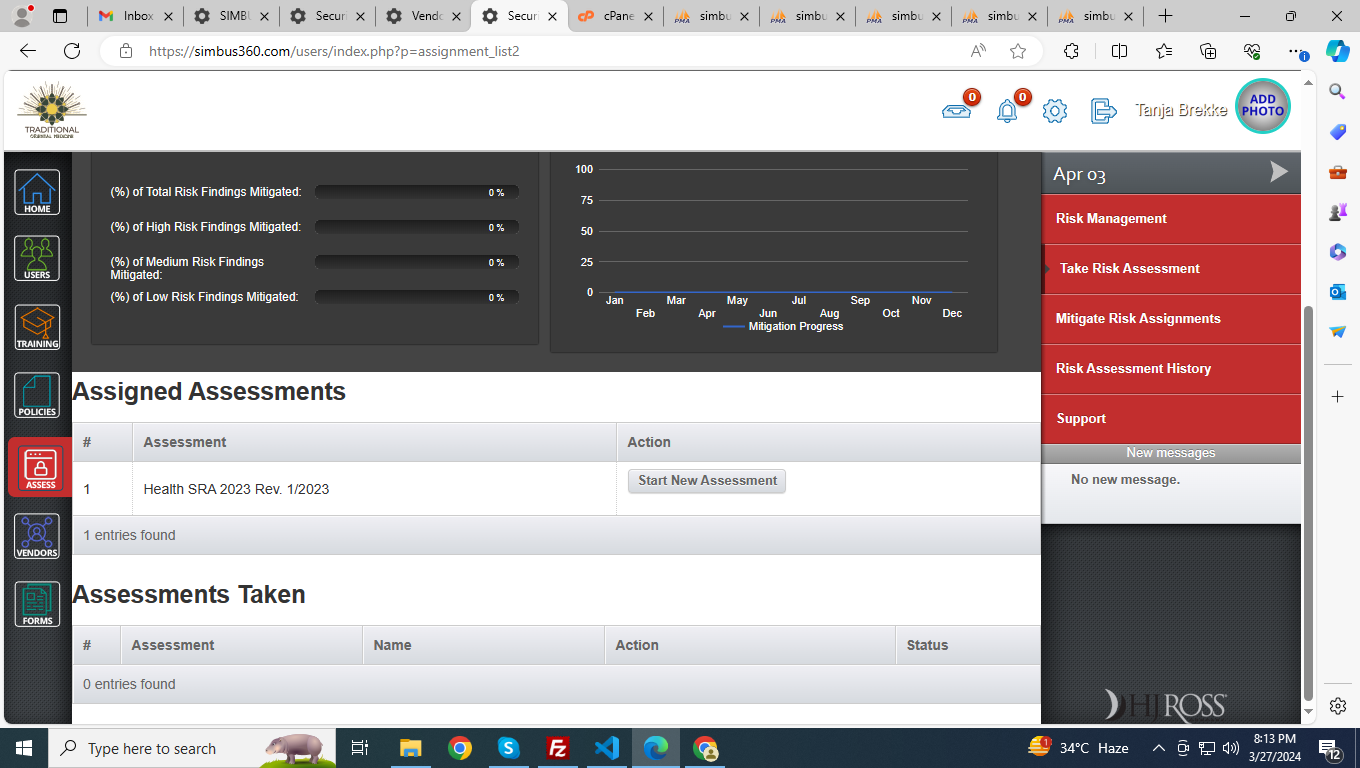Open the Users sidebar icon
1360x768 pixels.
pos(37,259)
